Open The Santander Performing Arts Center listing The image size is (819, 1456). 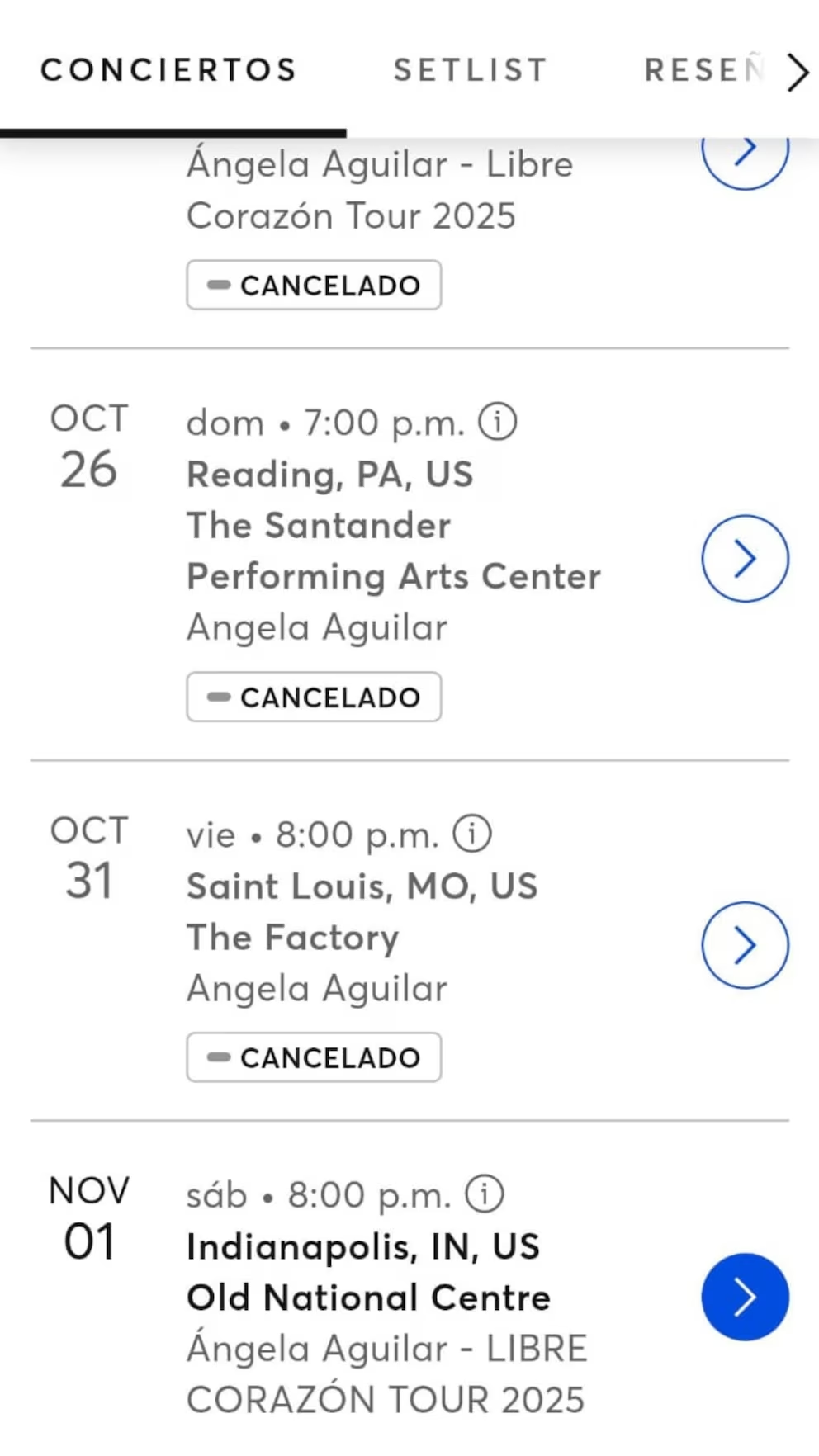(393, 551)
